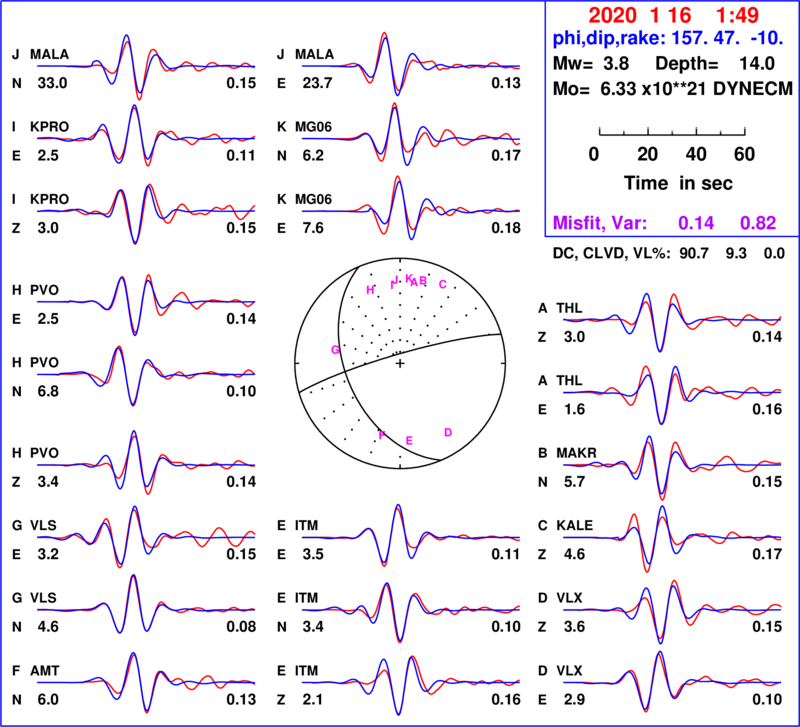
Task: Click the VLX E amplitude value 2.9
Action: pos(574,699)
